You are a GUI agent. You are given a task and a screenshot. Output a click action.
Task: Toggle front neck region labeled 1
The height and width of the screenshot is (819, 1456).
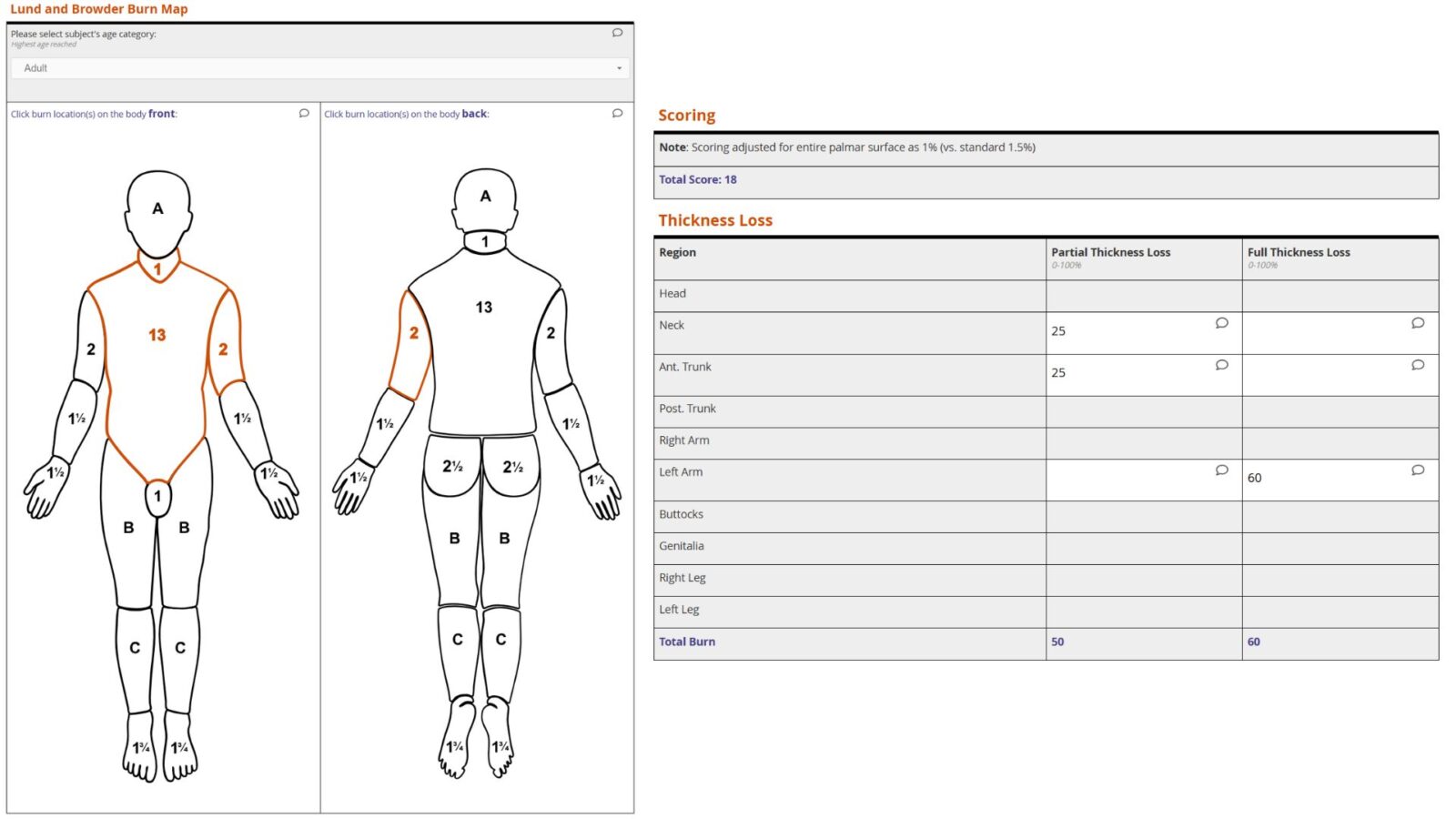(158, 269)
